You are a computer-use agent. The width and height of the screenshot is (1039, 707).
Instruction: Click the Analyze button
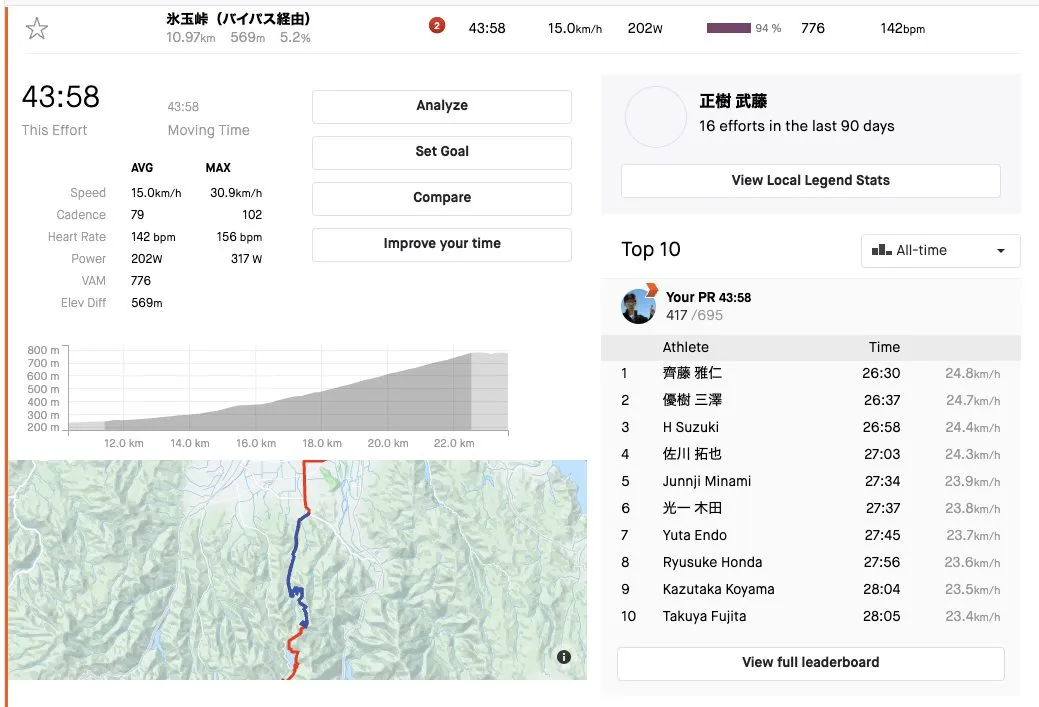point(441,106)
